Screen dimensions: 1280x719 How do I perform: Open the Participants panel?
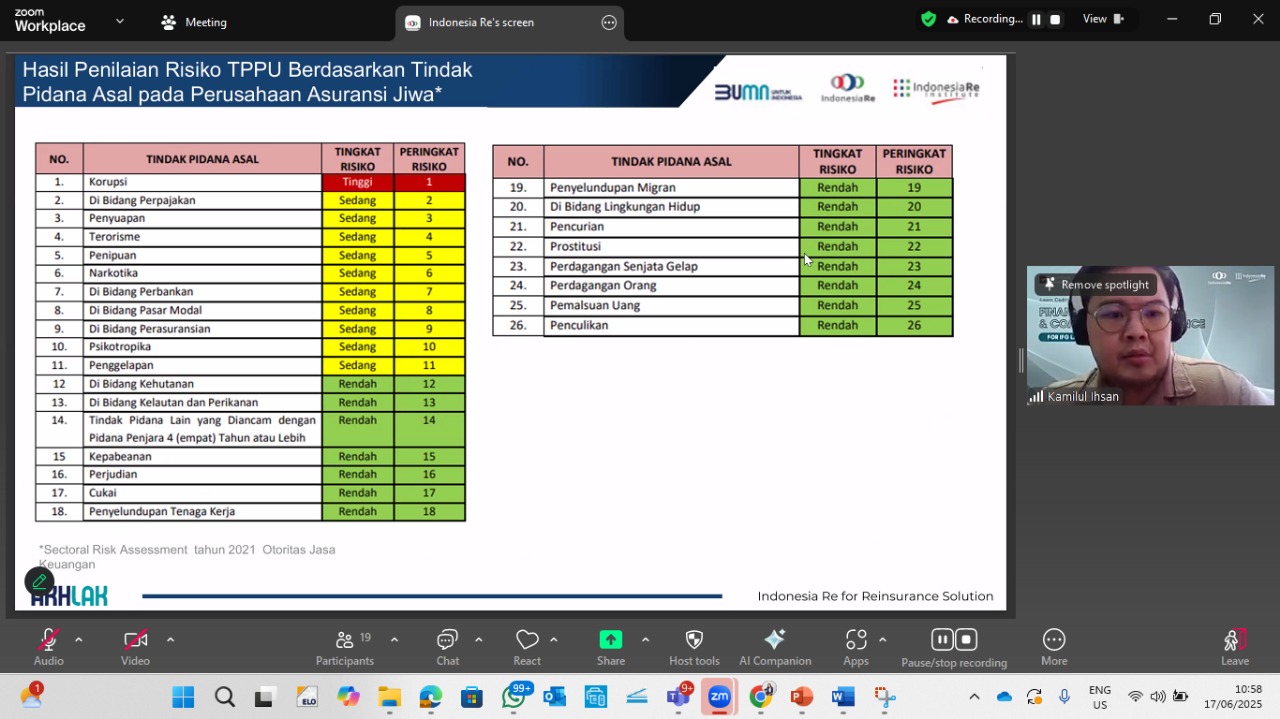tap(345, 647)
